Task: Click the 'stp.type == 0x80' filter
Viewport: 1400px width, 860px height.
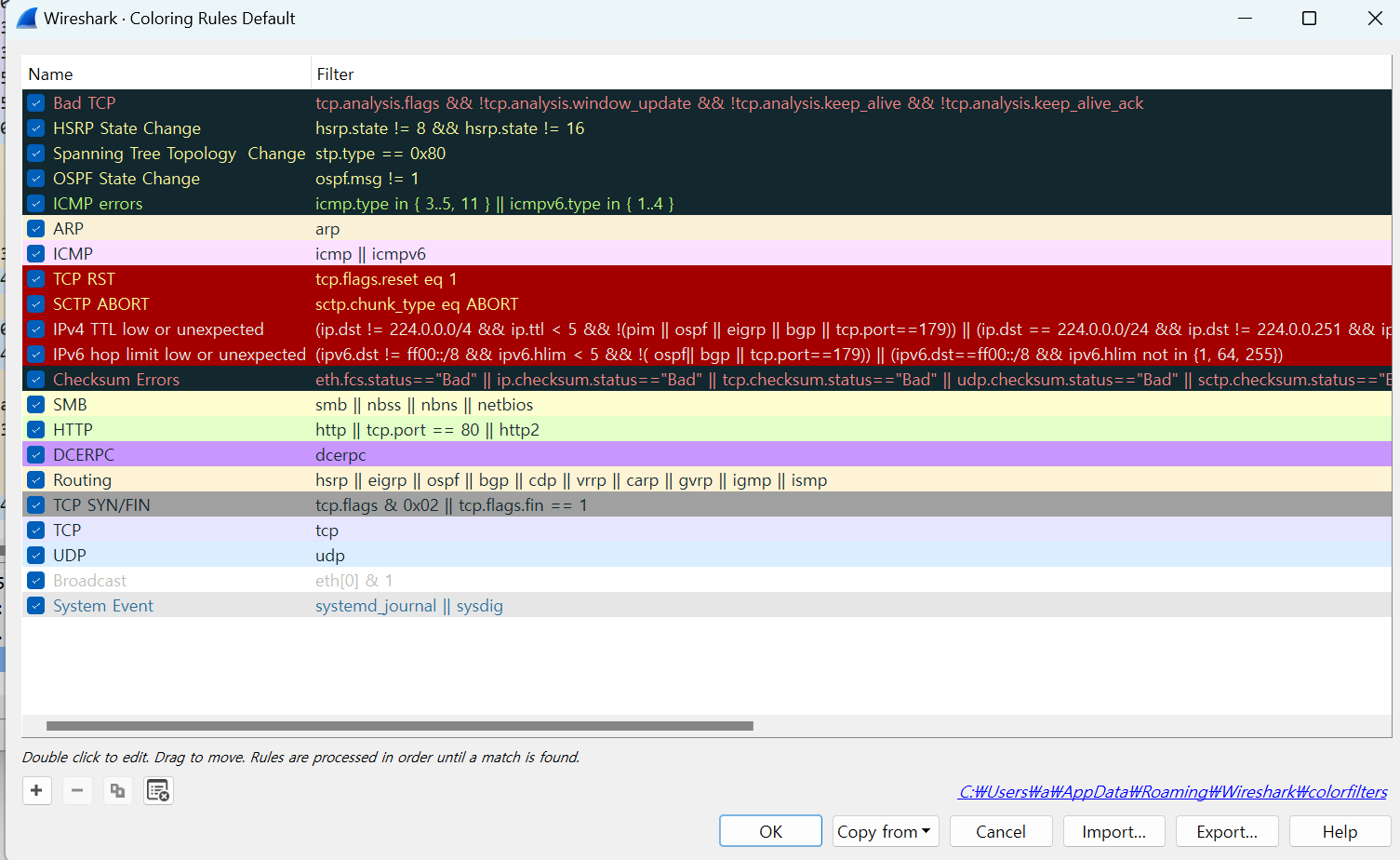Action: [380, 154]
